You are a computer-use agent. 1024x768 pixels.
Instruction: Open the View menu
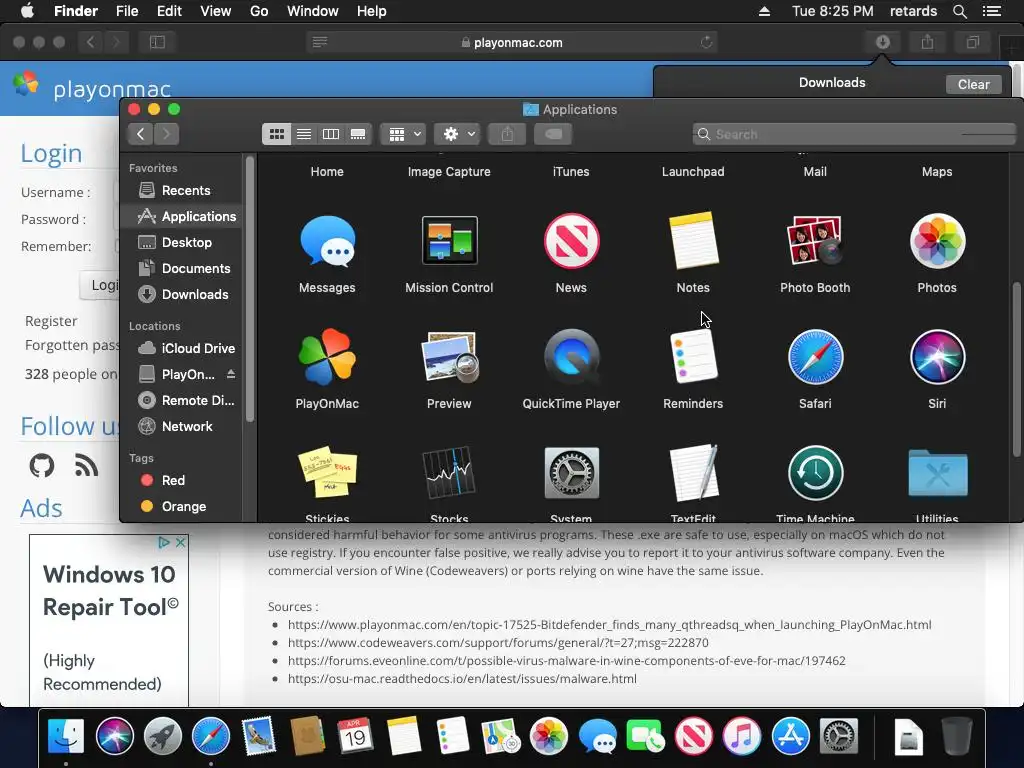216,11
